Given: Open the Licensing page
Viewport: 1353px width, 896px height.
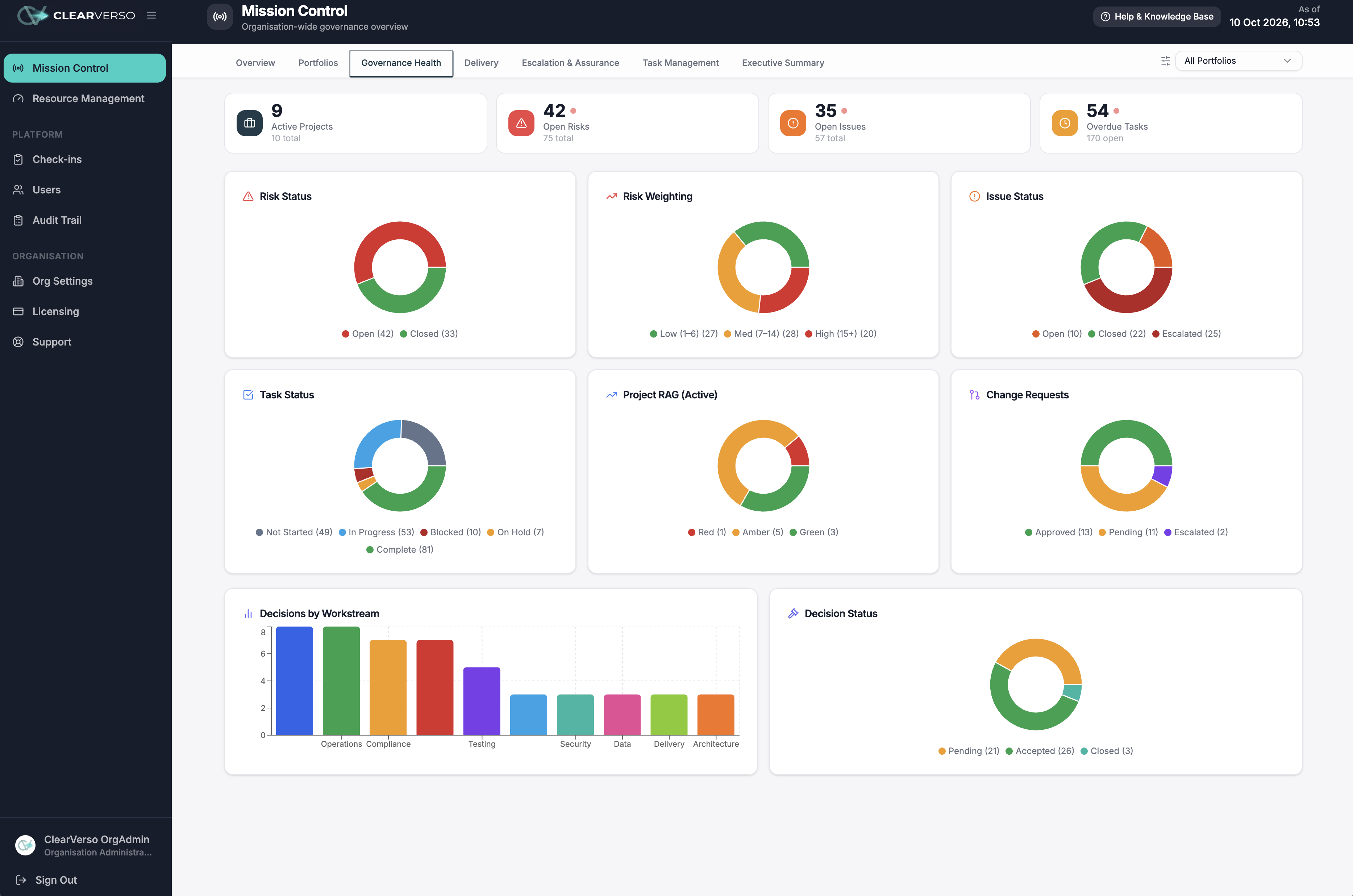Looking at the screenshot, I should coord(84,311).
